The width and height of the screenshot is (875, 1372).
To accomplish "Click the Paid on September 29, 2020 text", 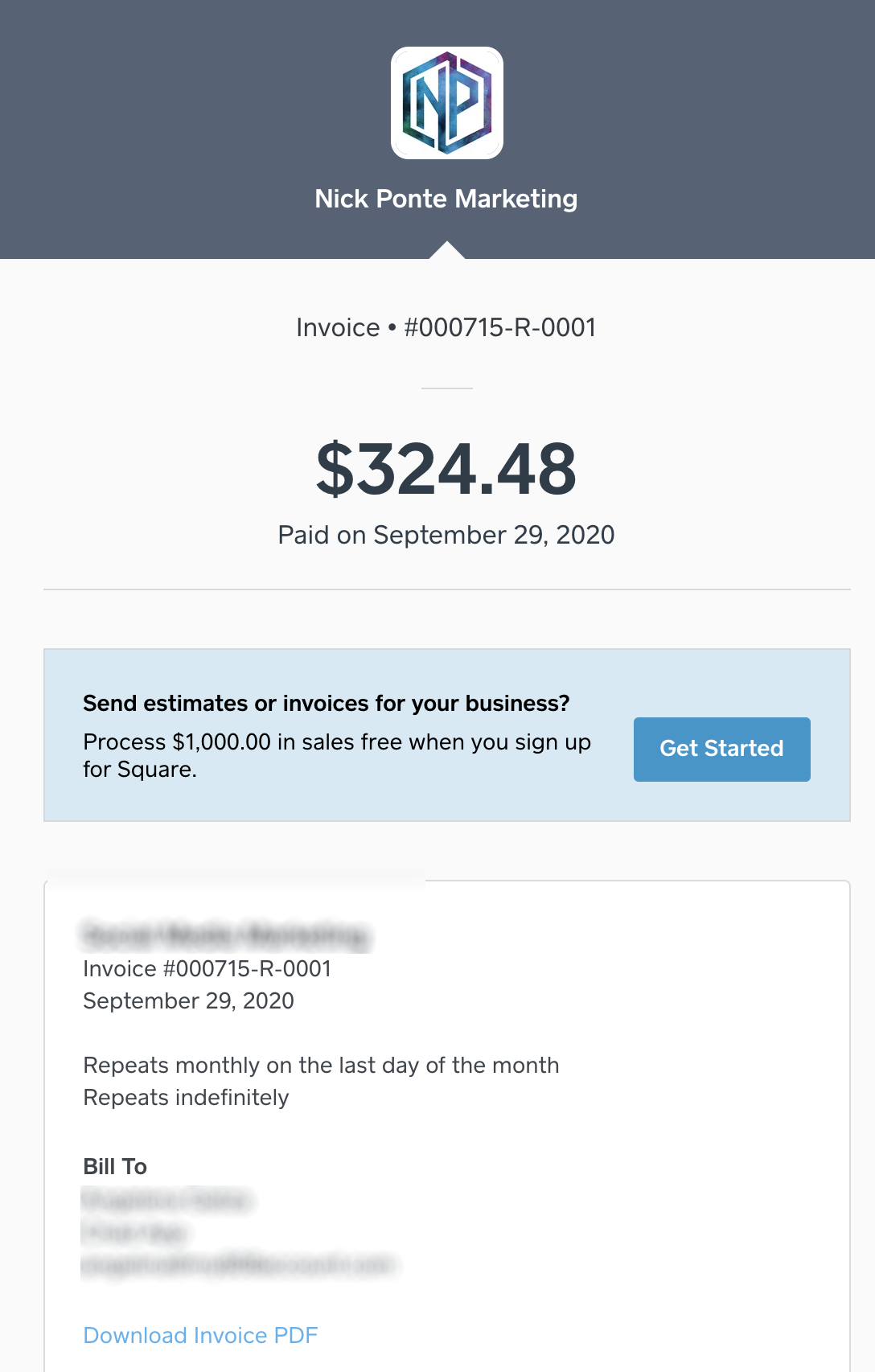I will coord(446,535).
